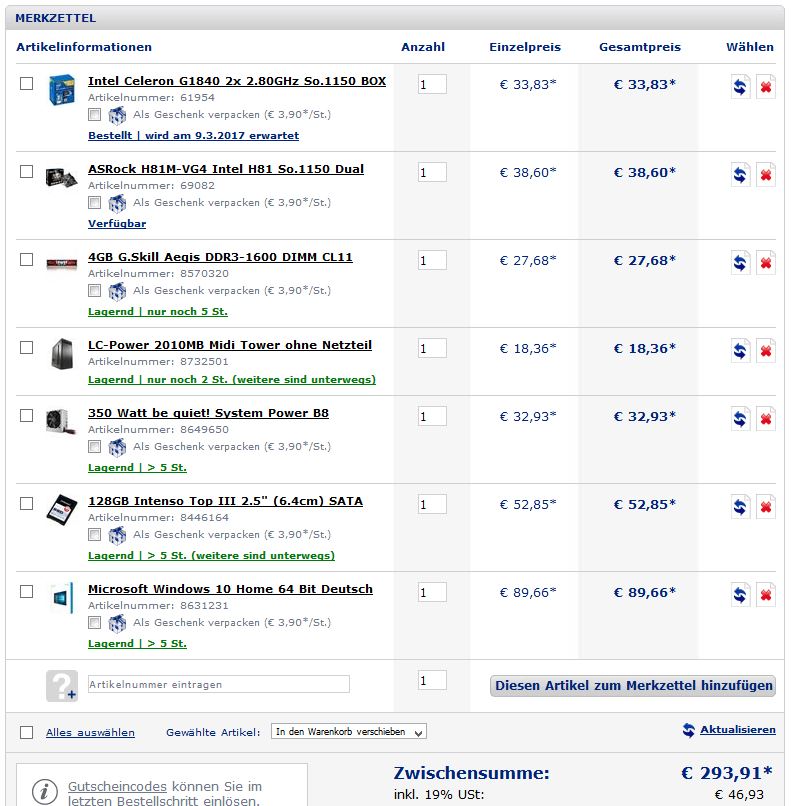The width and height of the screenshot is (791, 806).
Task: Edit quantity field for Intel Celeron G1840
Action: pyautogui.click(x=432, y=84)
